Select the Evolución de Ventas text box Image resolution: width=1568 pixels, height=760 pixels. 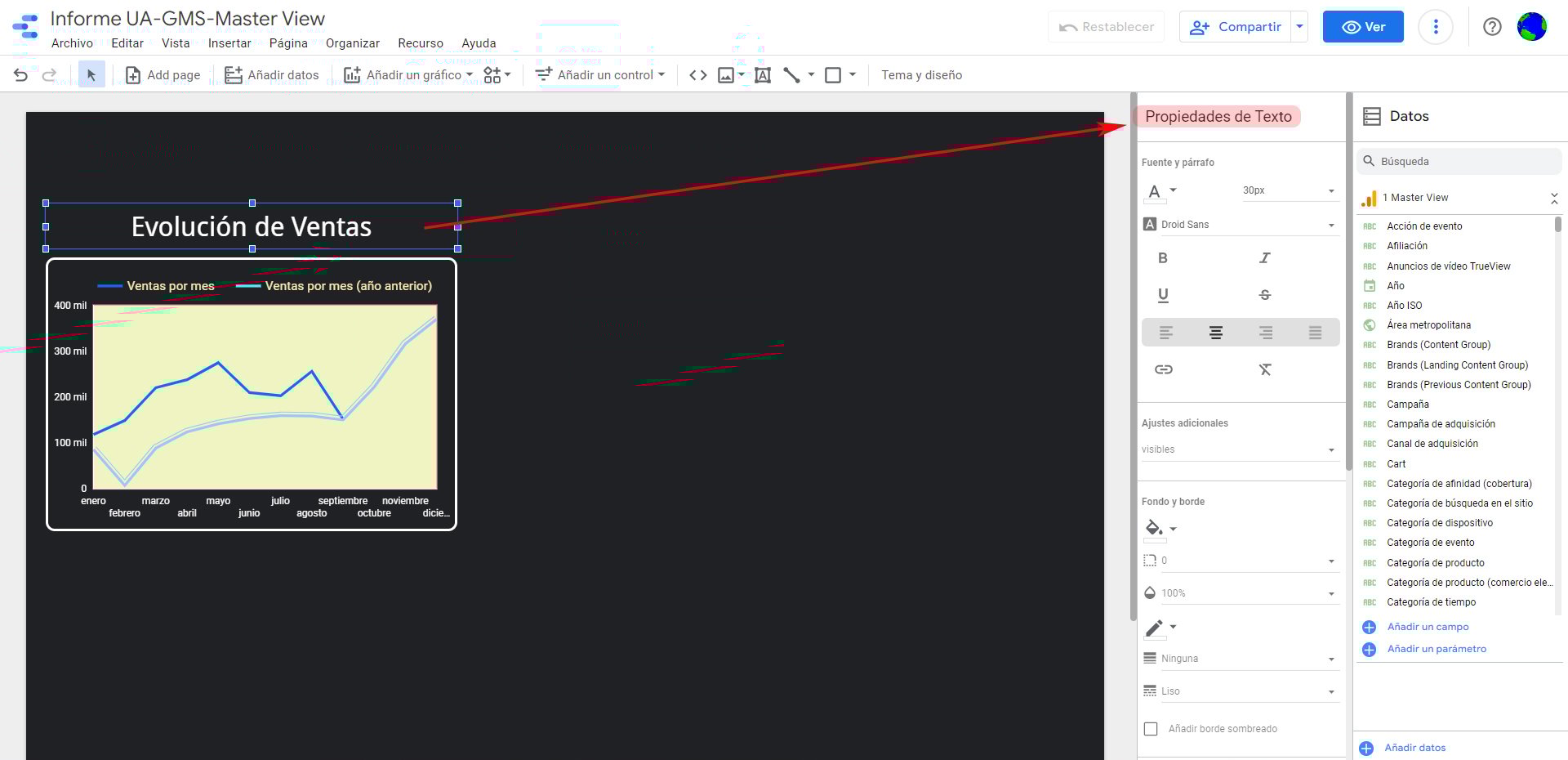pos(252,226)
